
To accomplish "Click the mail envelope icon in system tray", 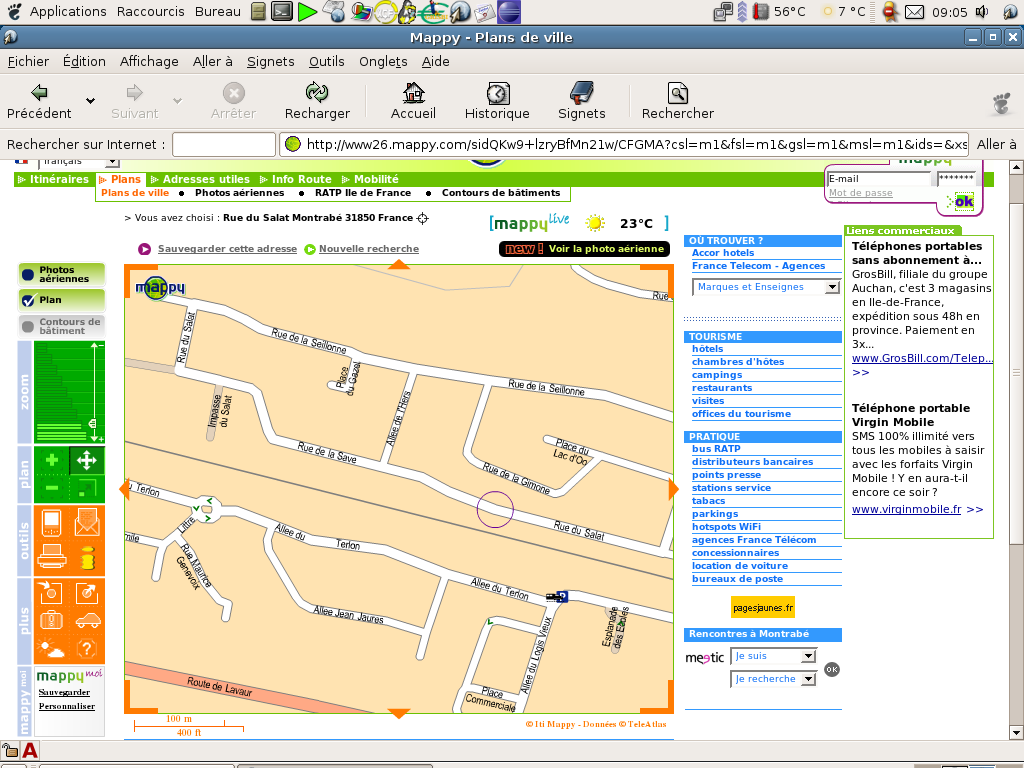I will click(x=914, y=12).
